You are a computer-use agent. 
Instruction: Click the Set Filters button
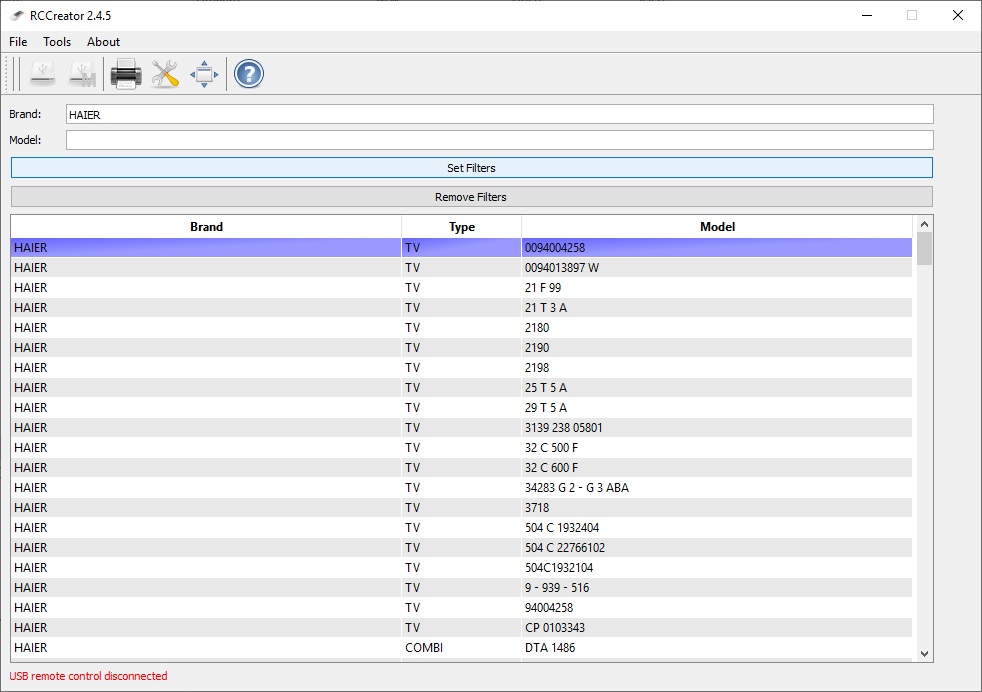(x=471, y=167)
